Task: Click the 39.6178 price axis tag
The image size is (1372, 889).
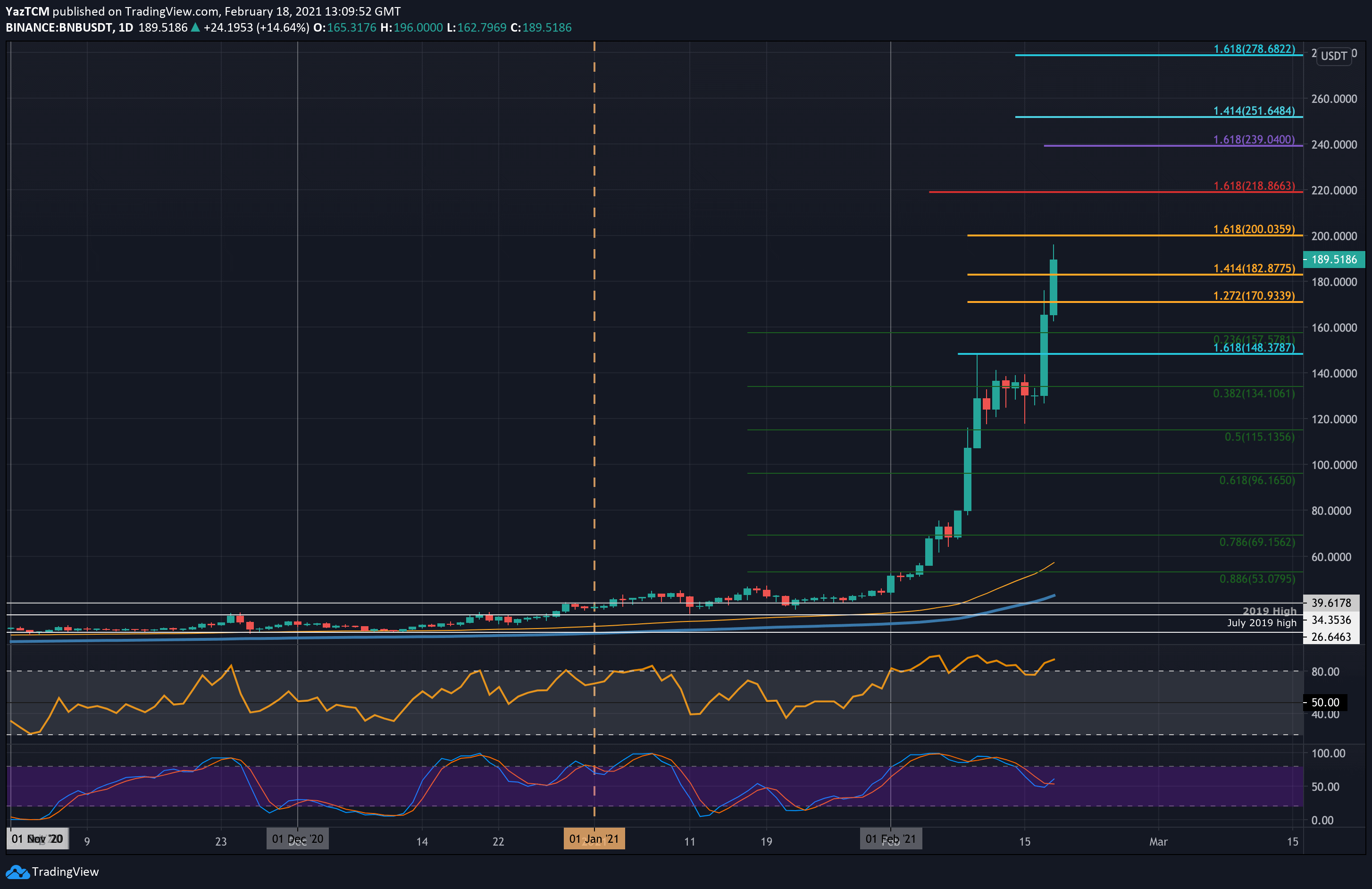Action: [x=1331, y=603]
